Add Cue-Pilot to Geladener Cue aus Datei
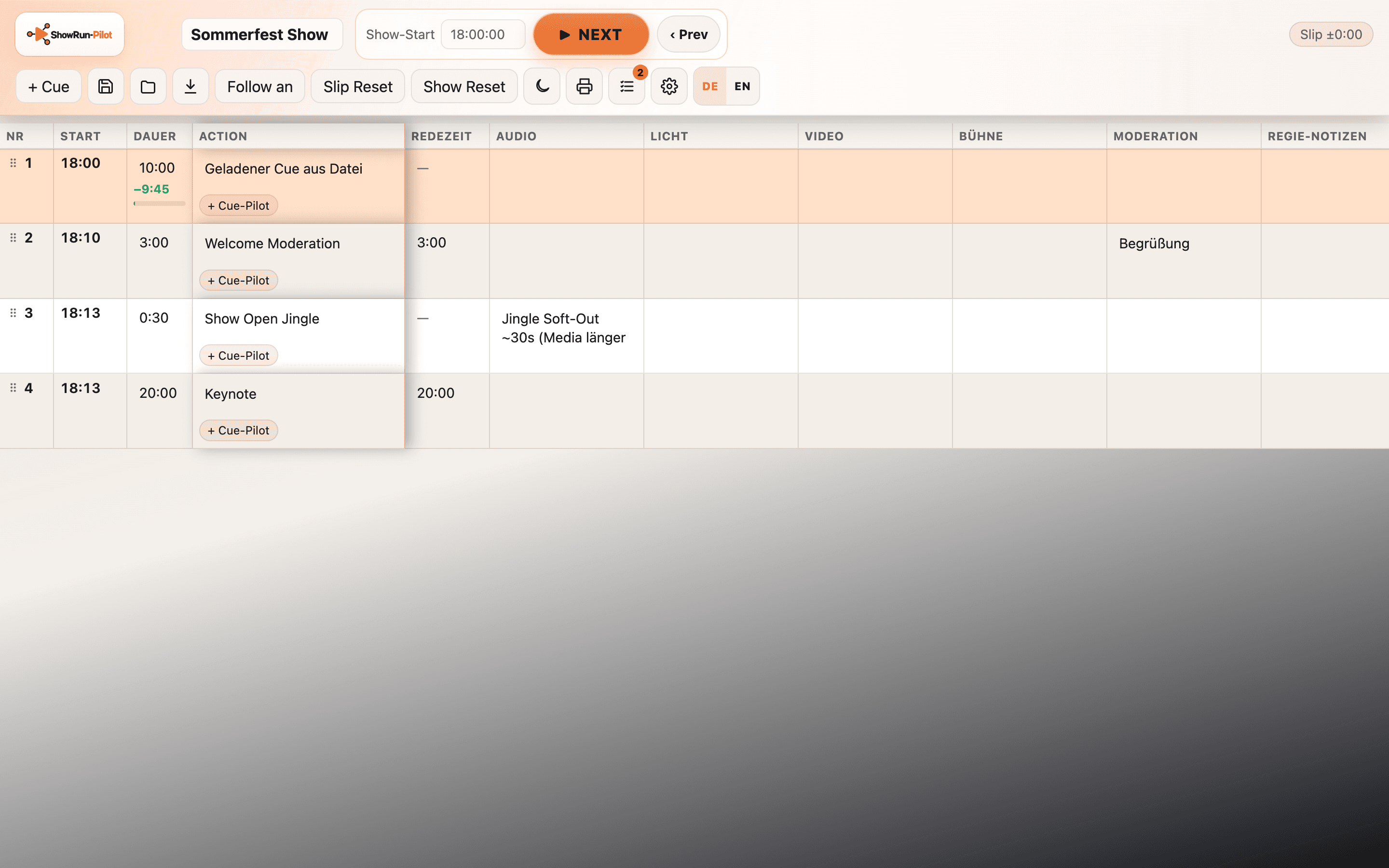The height and width of the screenshot is (868, 1389). 238,205
